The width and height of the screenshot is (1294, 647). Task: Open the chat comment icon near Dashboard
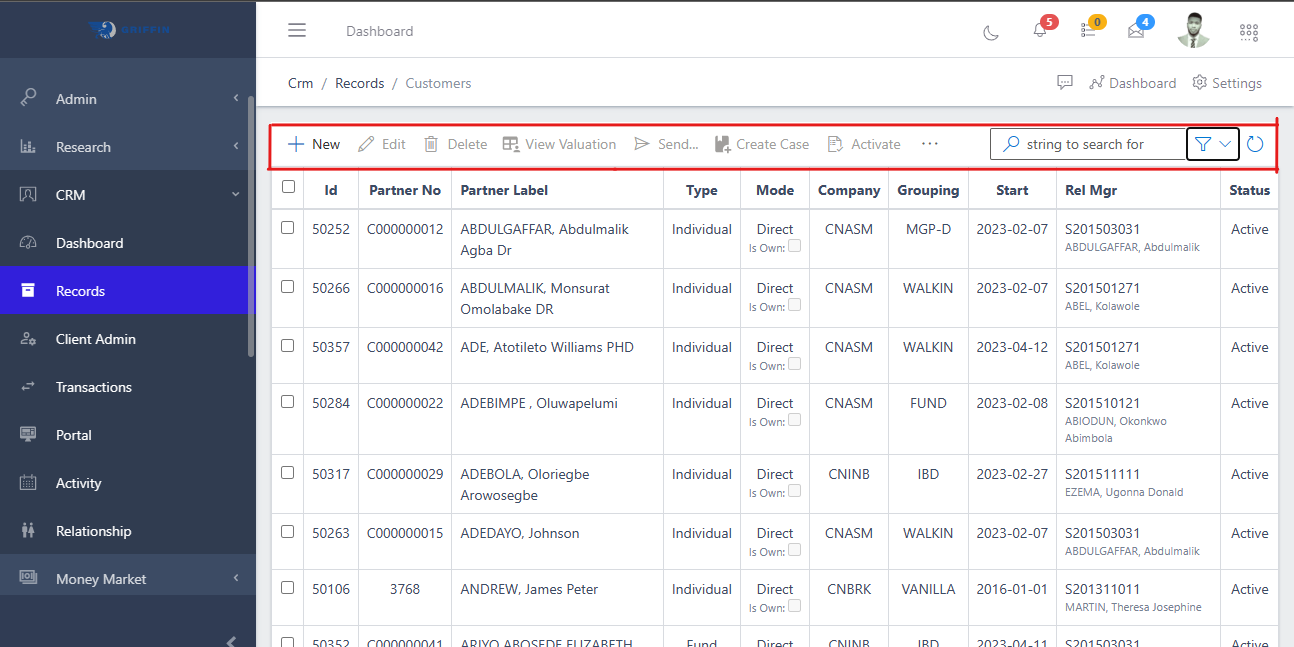coord(1065,83)
